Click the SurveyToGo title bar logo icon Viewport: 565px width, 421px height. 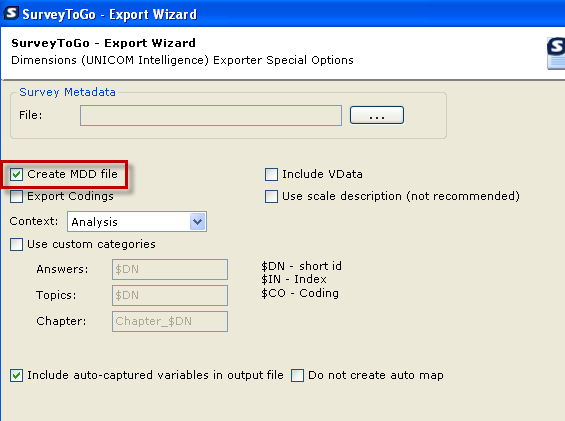pyautogui.click(x=11, y=13)
